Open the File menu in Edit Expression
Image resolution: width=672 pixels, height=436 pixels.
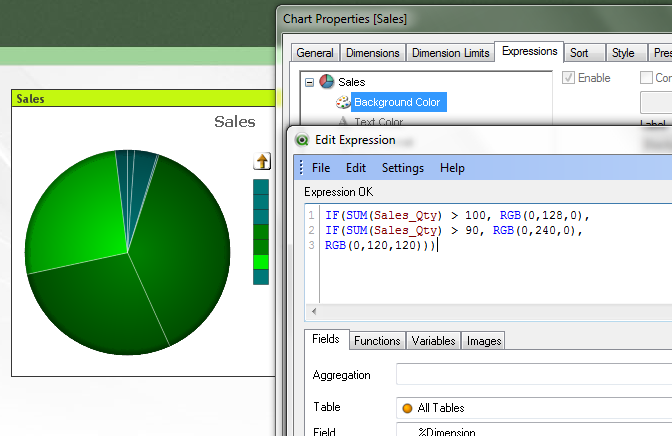321,168
